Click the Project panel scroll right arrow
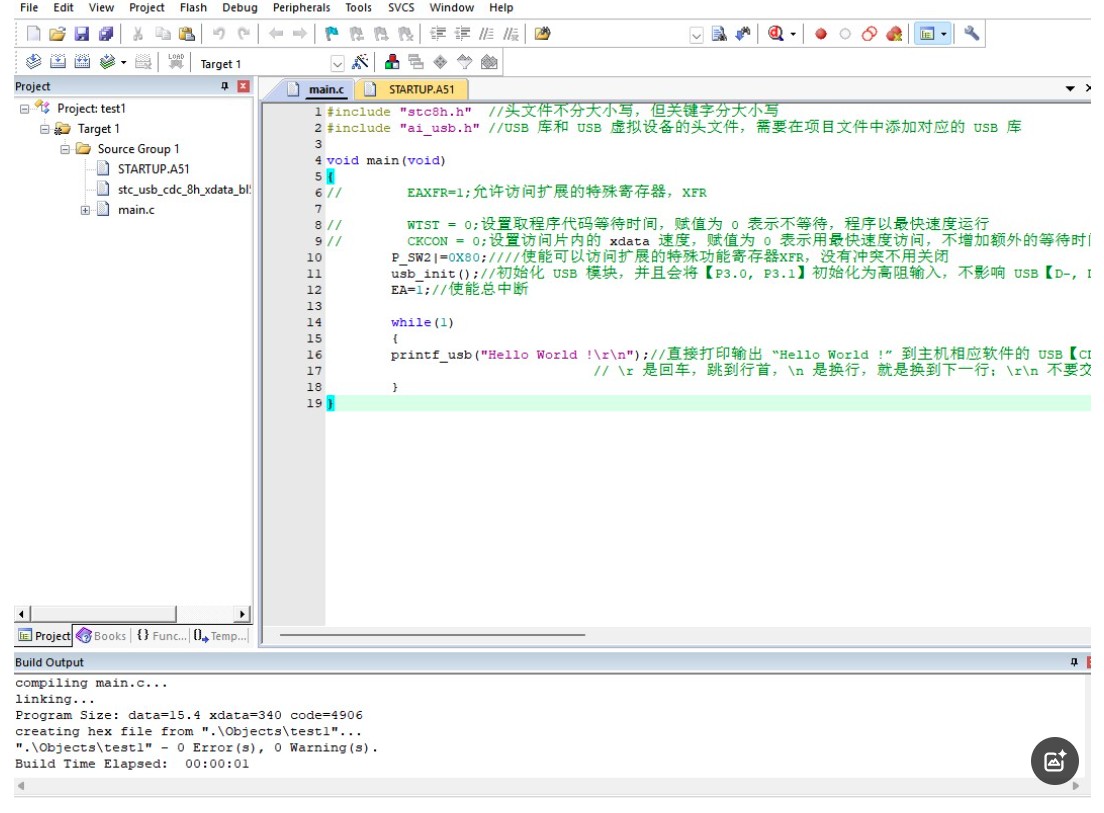 click(242, 614)
